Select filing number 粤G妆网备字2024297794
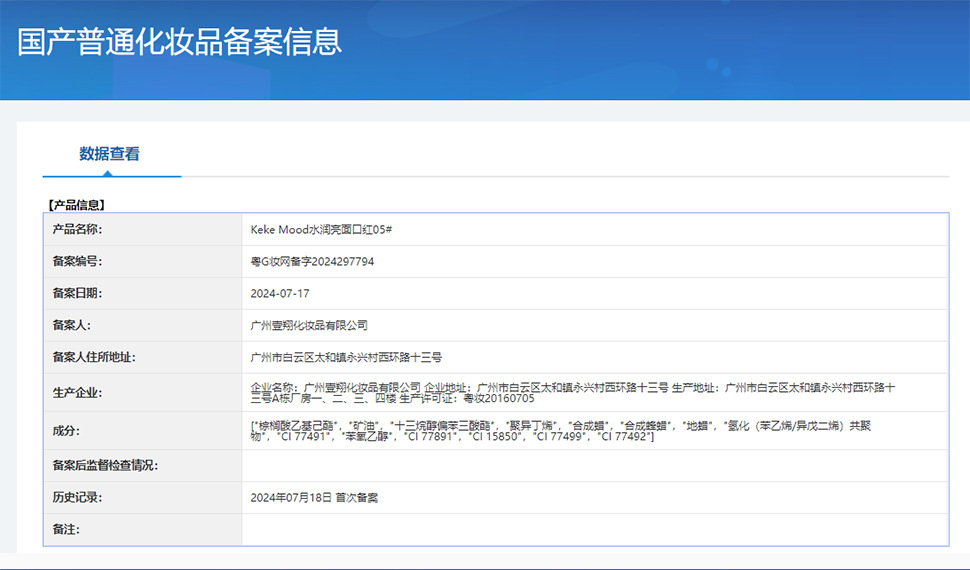This screenshot has height=570, width=970. 312,262
